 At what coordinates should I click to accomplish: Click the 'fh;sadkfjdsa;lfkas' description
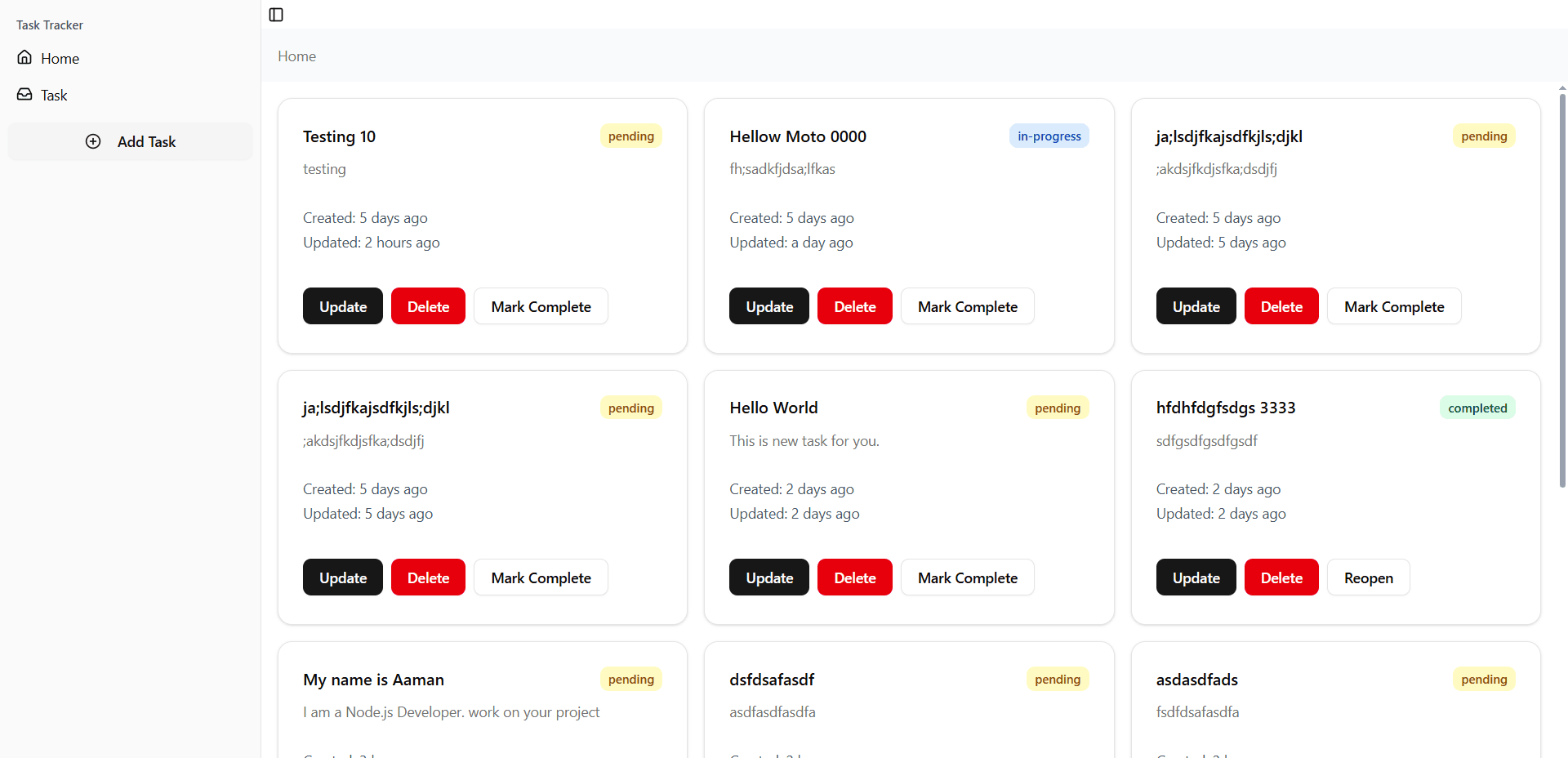(x=782, y=169)
